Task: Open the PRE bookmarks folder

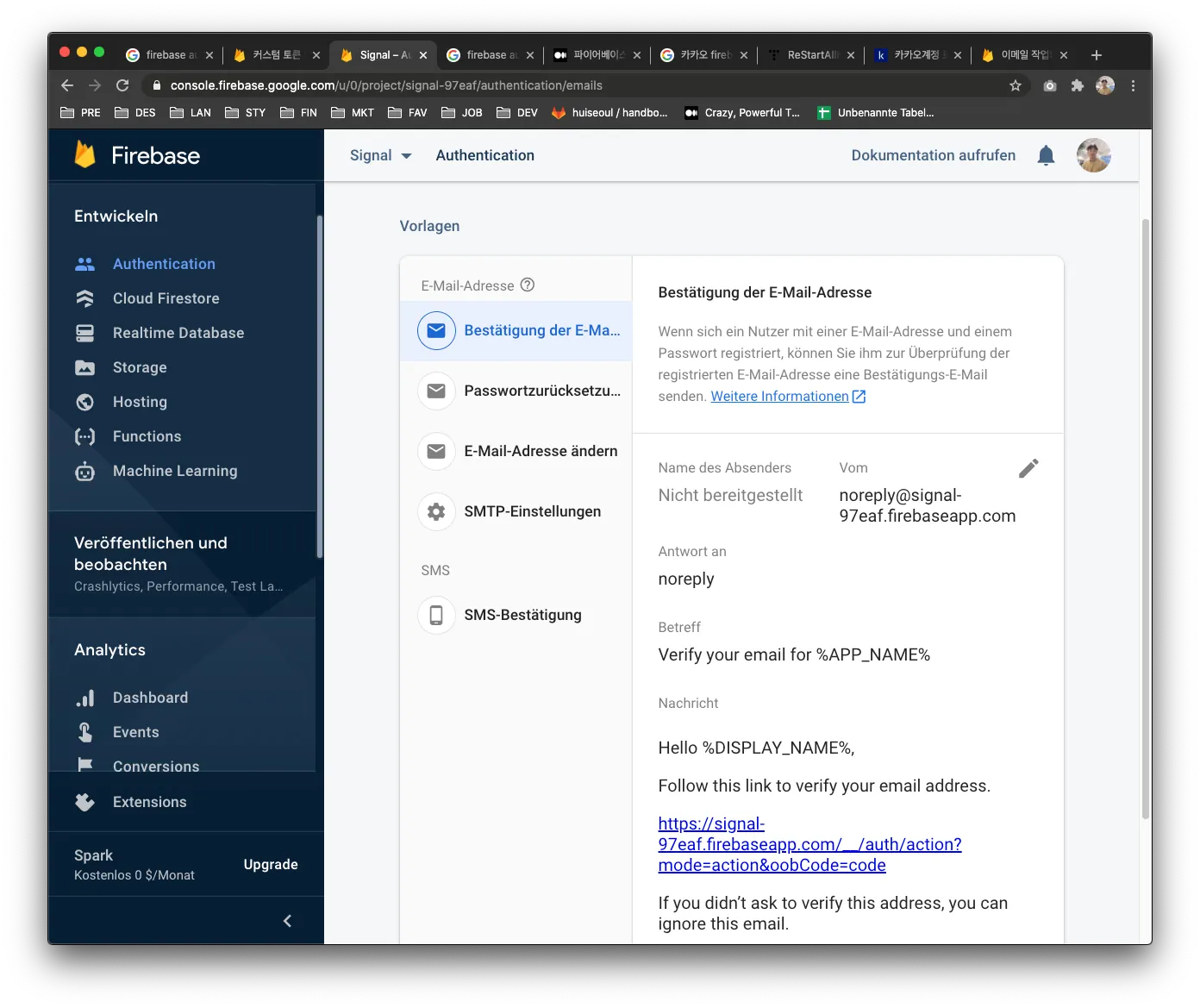Action: pos(80,112)
